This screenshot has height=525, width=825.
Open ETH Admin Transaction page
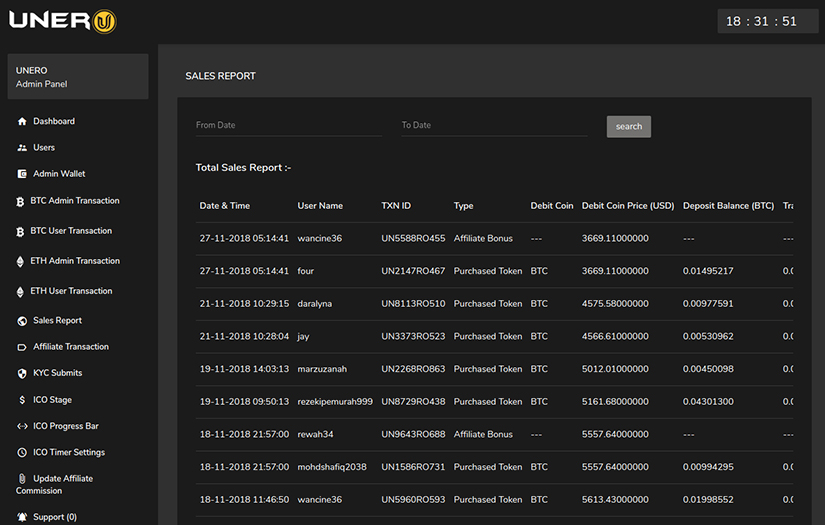pyautogui.click(x=75, y=260)
